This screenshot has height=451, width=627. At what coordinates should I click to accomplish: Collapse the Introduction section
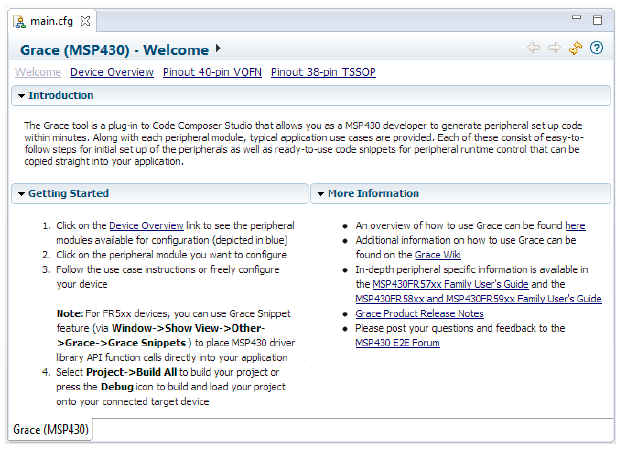(22, 96)
